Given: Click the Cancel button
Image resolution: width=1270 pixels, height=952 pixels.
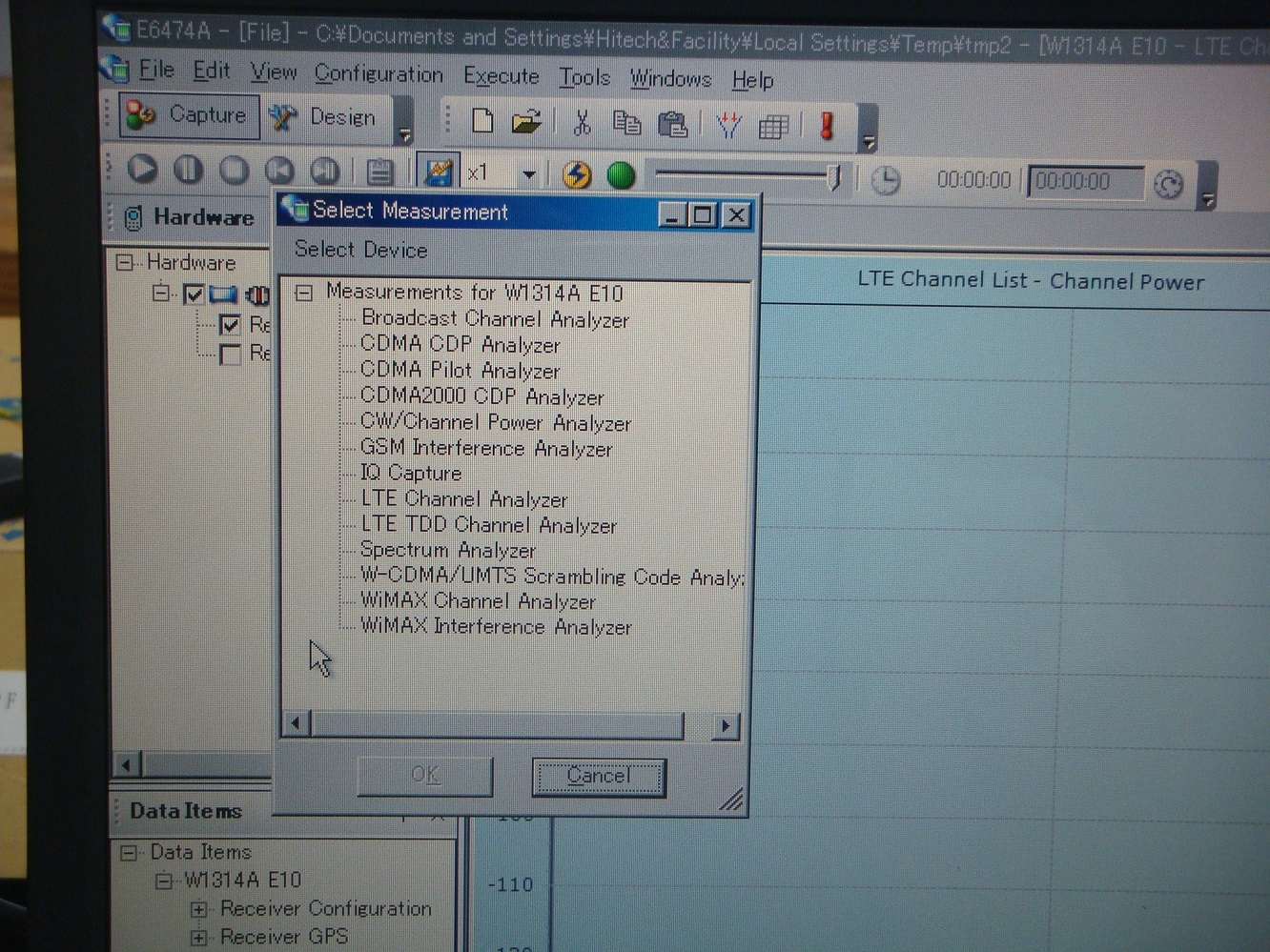Looking at the screenshot, I should coord(598,777).
